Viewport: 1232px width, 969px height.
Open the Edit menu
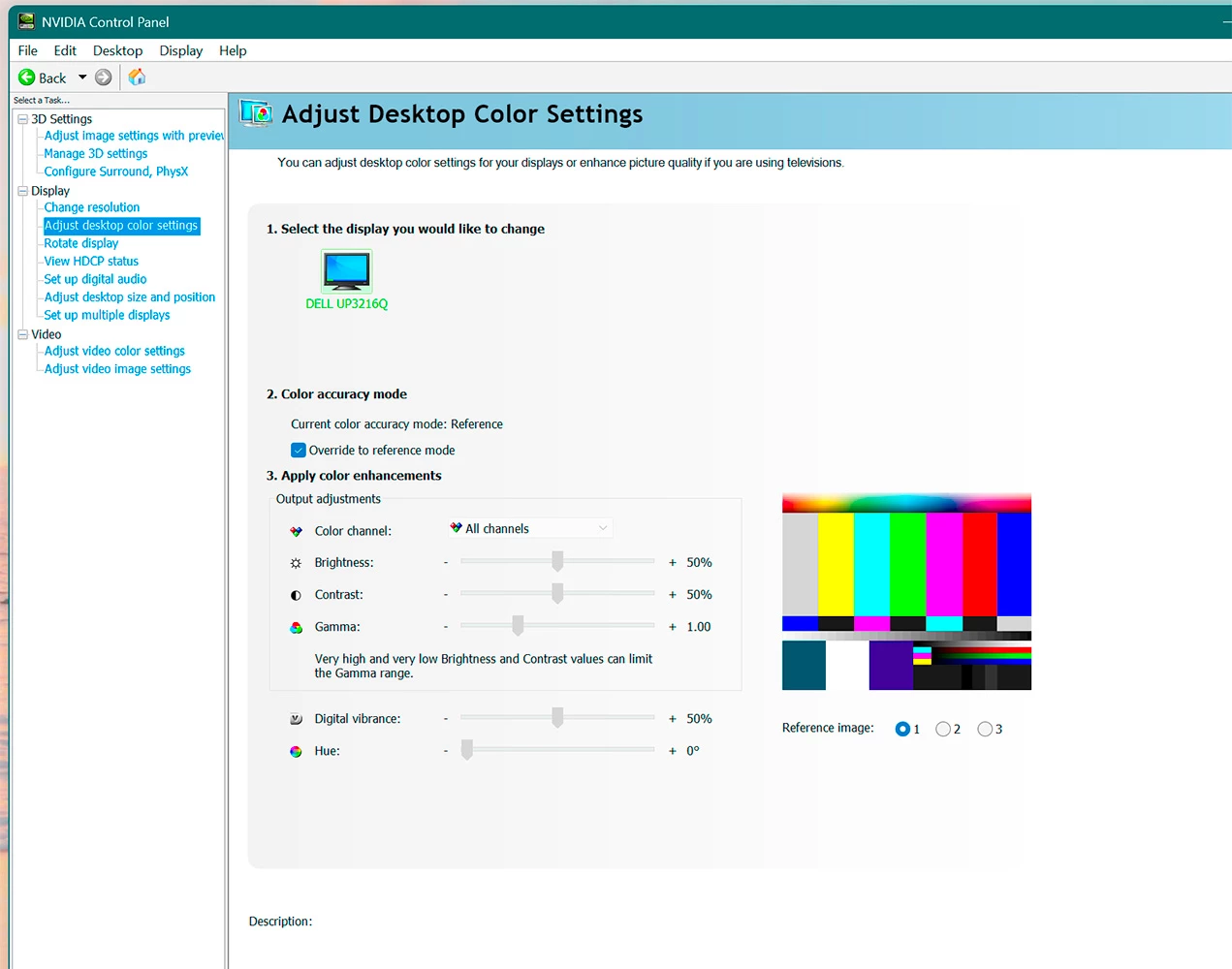click(65, 50)
